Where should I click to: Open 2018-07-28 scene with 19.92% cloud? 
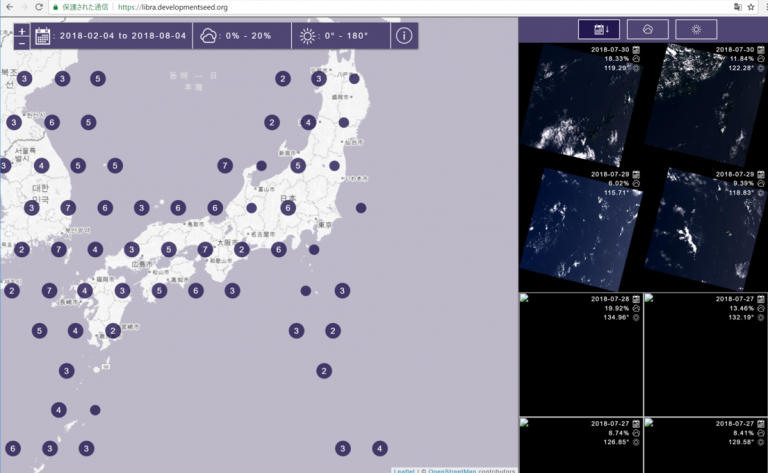point(581,355)
